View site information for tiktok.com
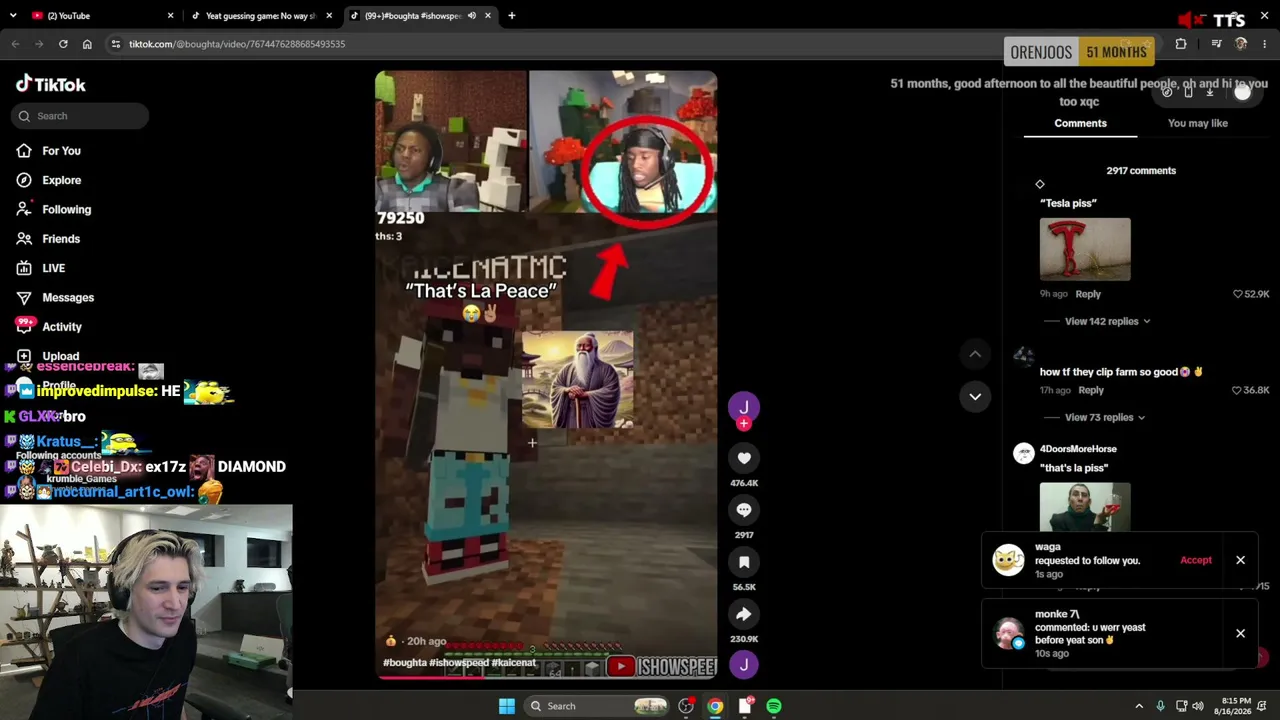Image resolution: width=1280 pixels, height=720 pixels. [x=116, y=44]
